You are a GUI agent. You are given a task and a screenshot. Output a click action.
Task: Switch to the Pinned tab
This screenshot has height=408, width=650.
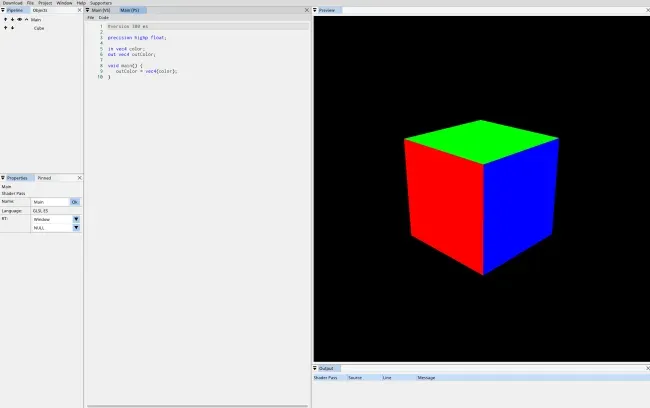(x=44, y=178)
